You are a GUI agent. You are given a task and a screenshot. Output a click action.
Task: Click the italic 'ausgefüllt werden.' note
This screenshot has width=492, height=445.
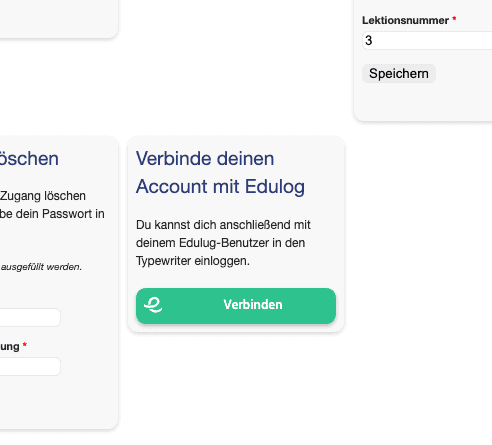[x=41, y=267]
